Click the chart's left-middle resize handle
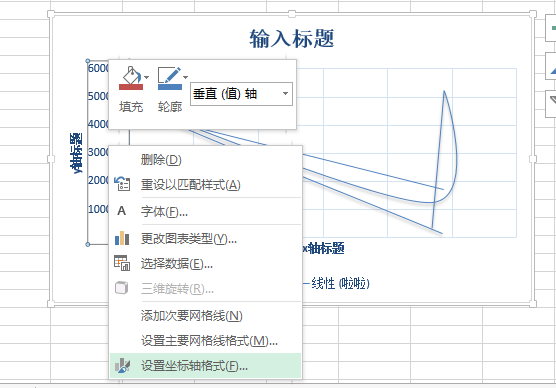 (51, 159)
